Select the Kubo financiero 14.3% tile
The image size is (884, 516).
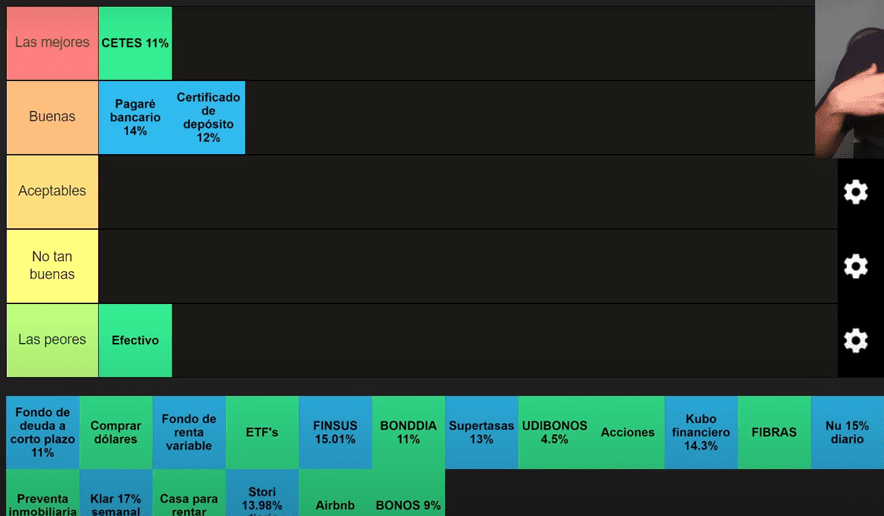pos(701,433)
